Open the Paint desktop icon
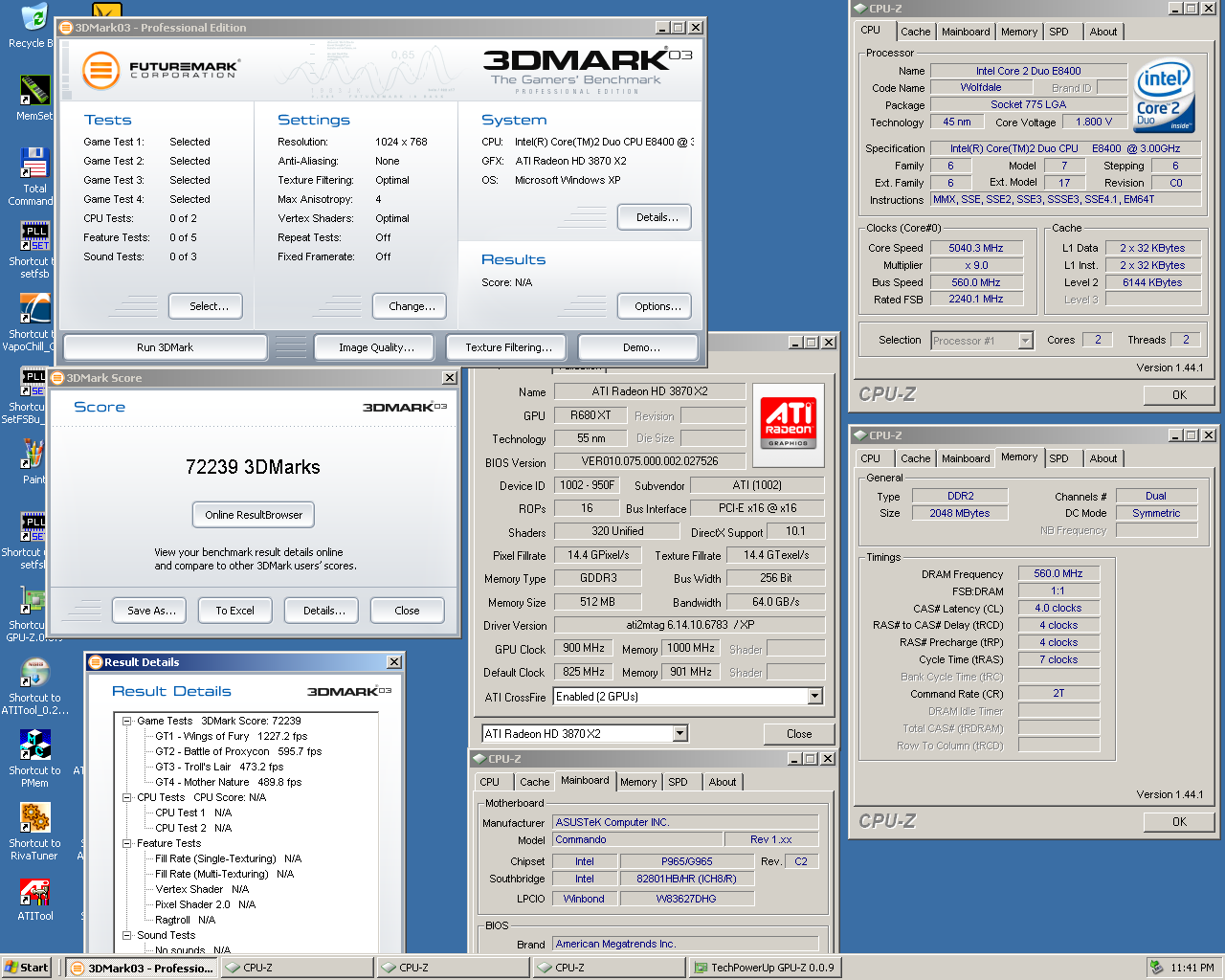 click(x=34, y=455)
